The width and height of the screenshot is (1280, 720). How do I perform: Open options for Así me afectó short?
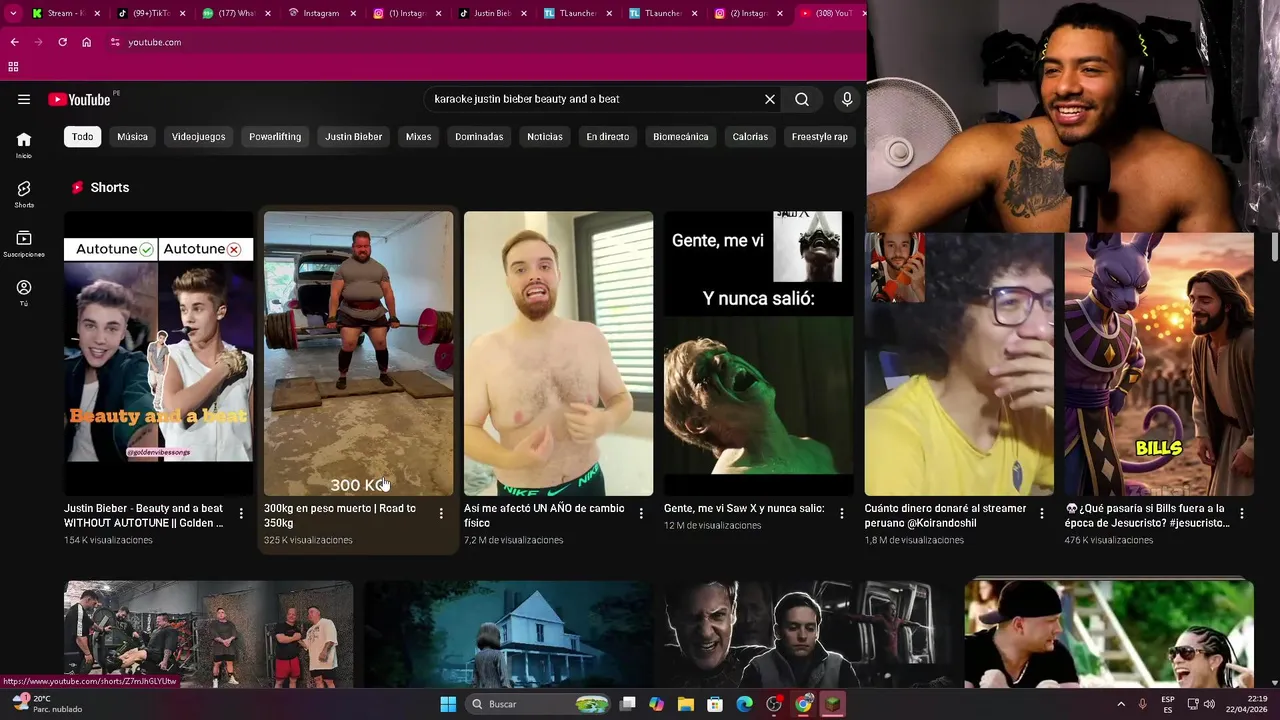pyautogui.click(x=641, y=513)
